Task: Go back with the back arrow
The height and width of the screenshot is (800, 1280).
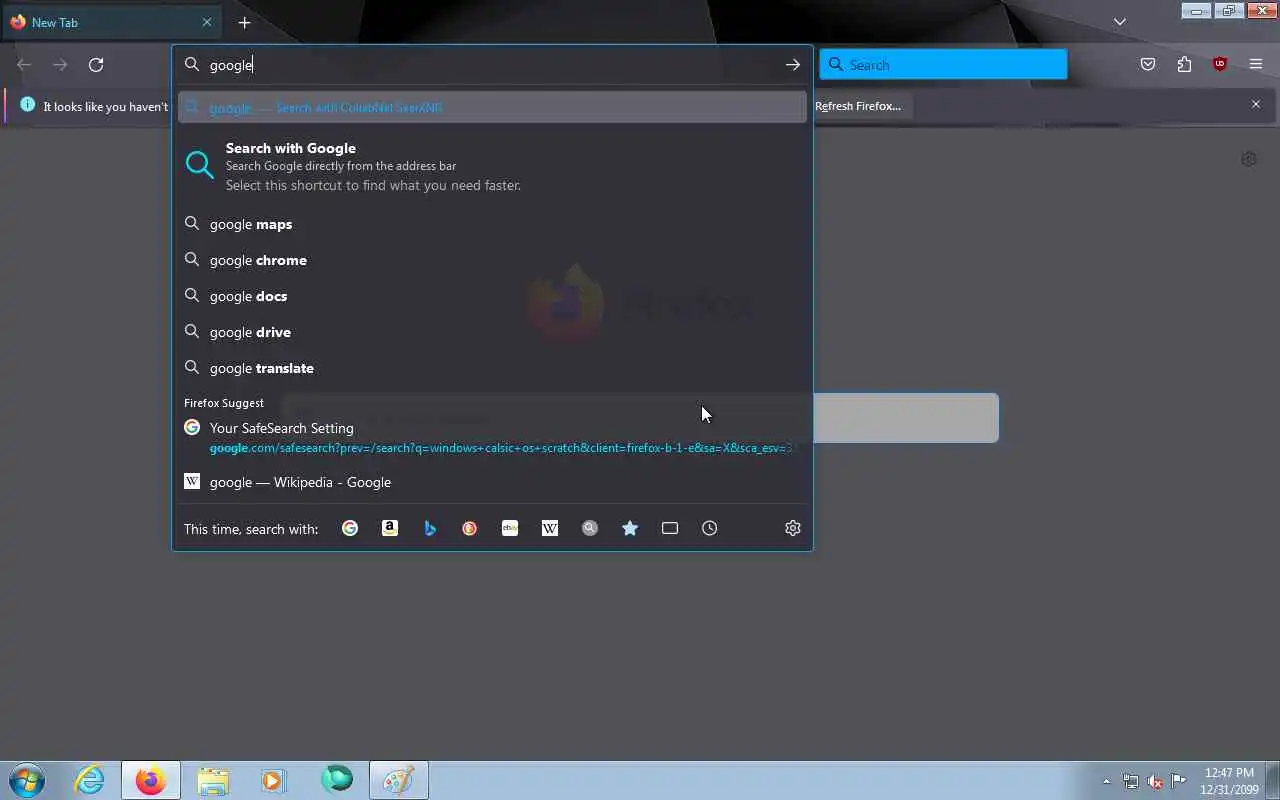Action: [x=24, y=65]
